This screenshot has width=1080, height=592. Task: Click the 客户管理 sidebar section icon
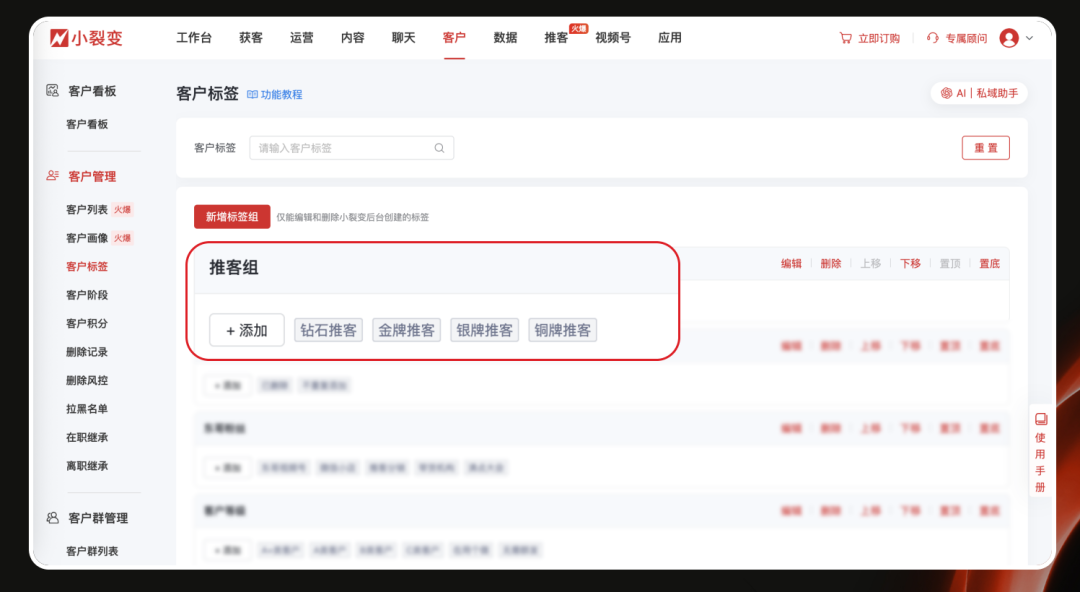(x=52, y=176)
